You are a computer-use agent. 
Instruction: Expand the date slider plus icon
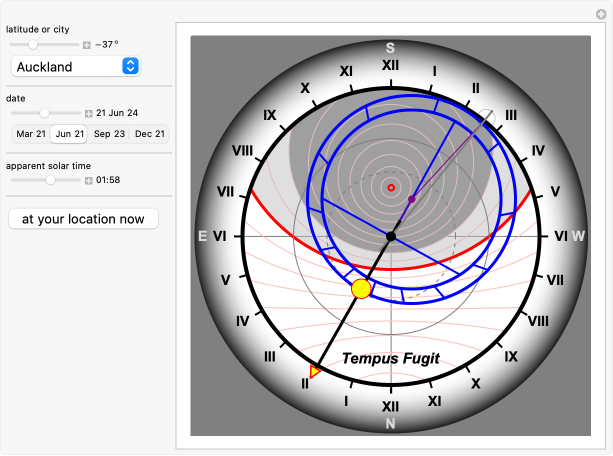click(x=89, y=113)
